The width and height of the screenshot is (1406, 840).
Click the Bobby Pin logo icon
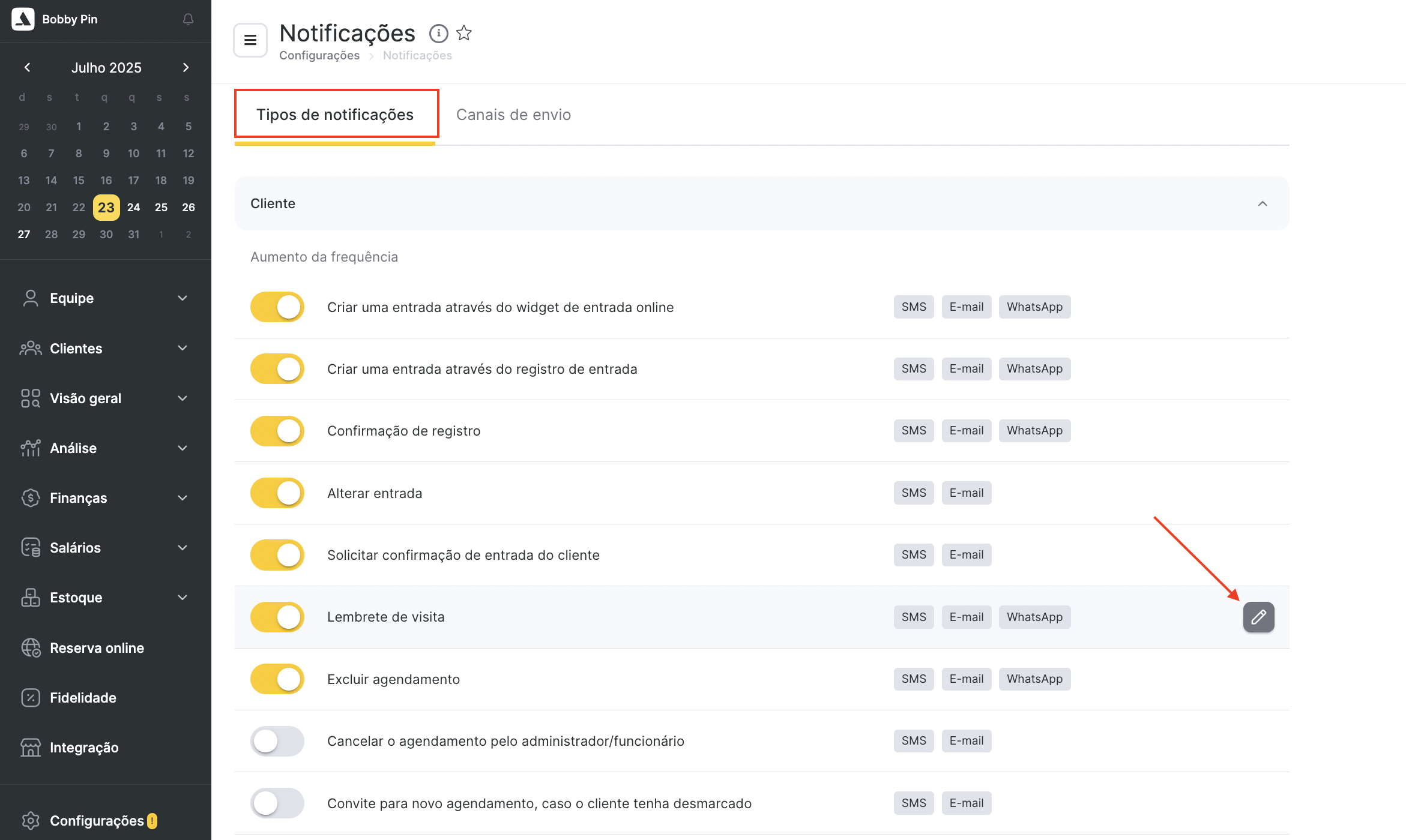tap(23, 19)
